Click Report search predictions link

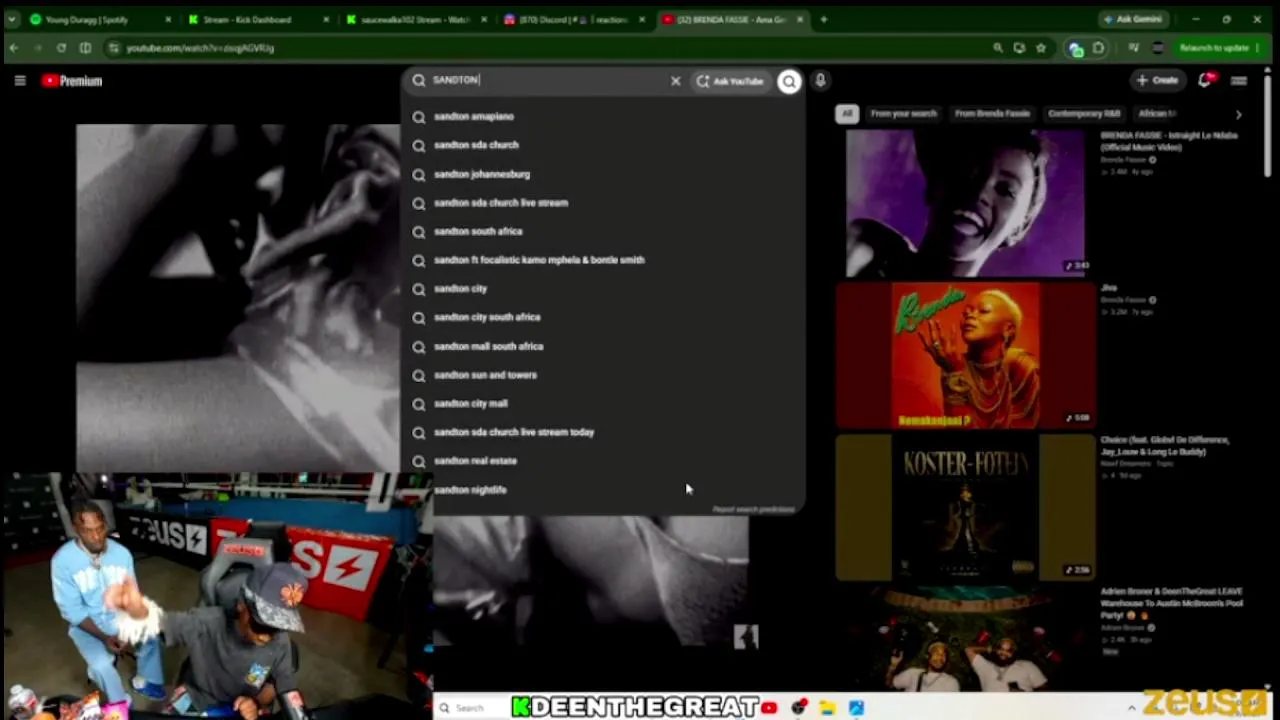point(753,510)
